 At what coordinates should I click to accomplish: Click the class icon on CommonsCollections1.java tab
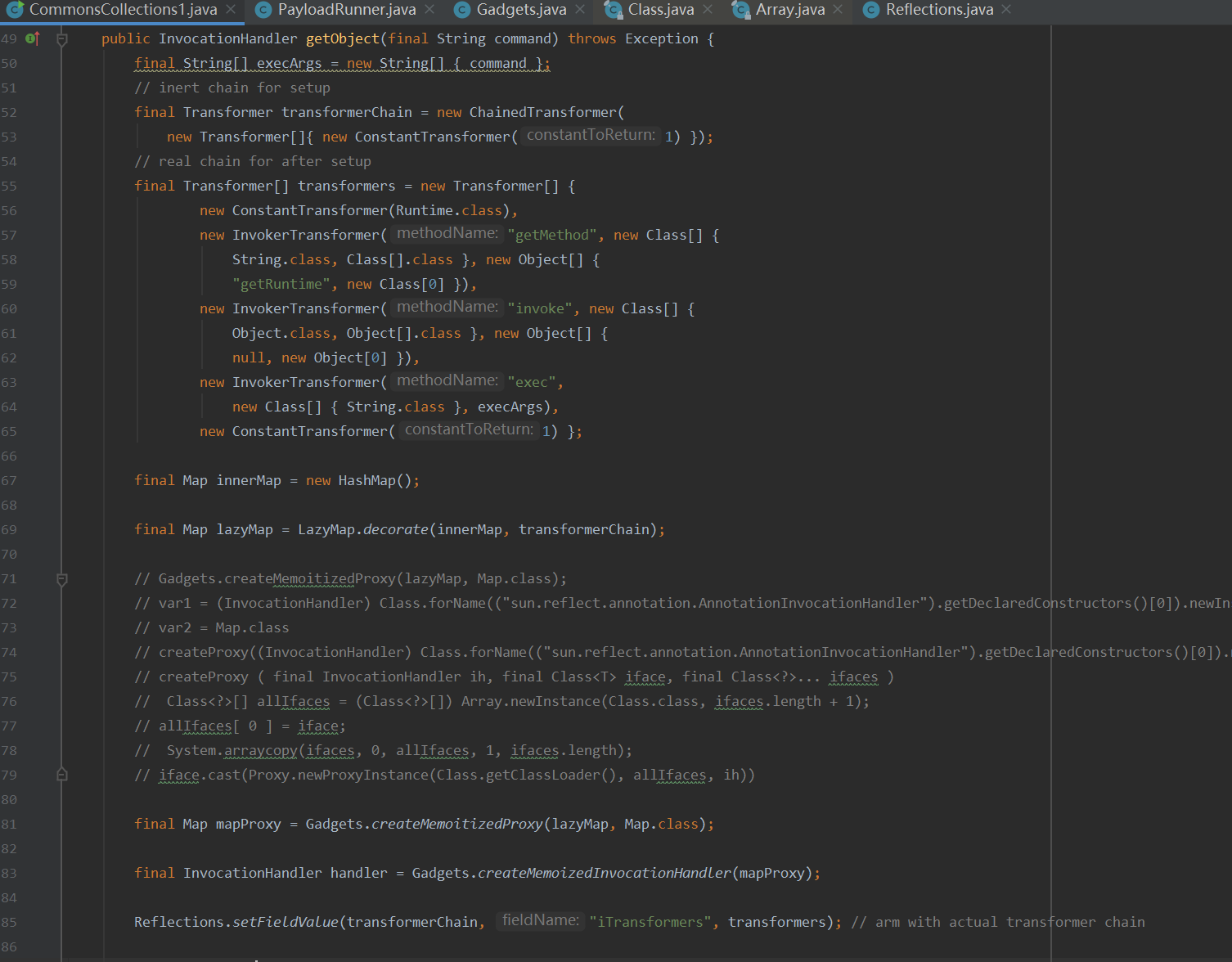click(15, 10)
